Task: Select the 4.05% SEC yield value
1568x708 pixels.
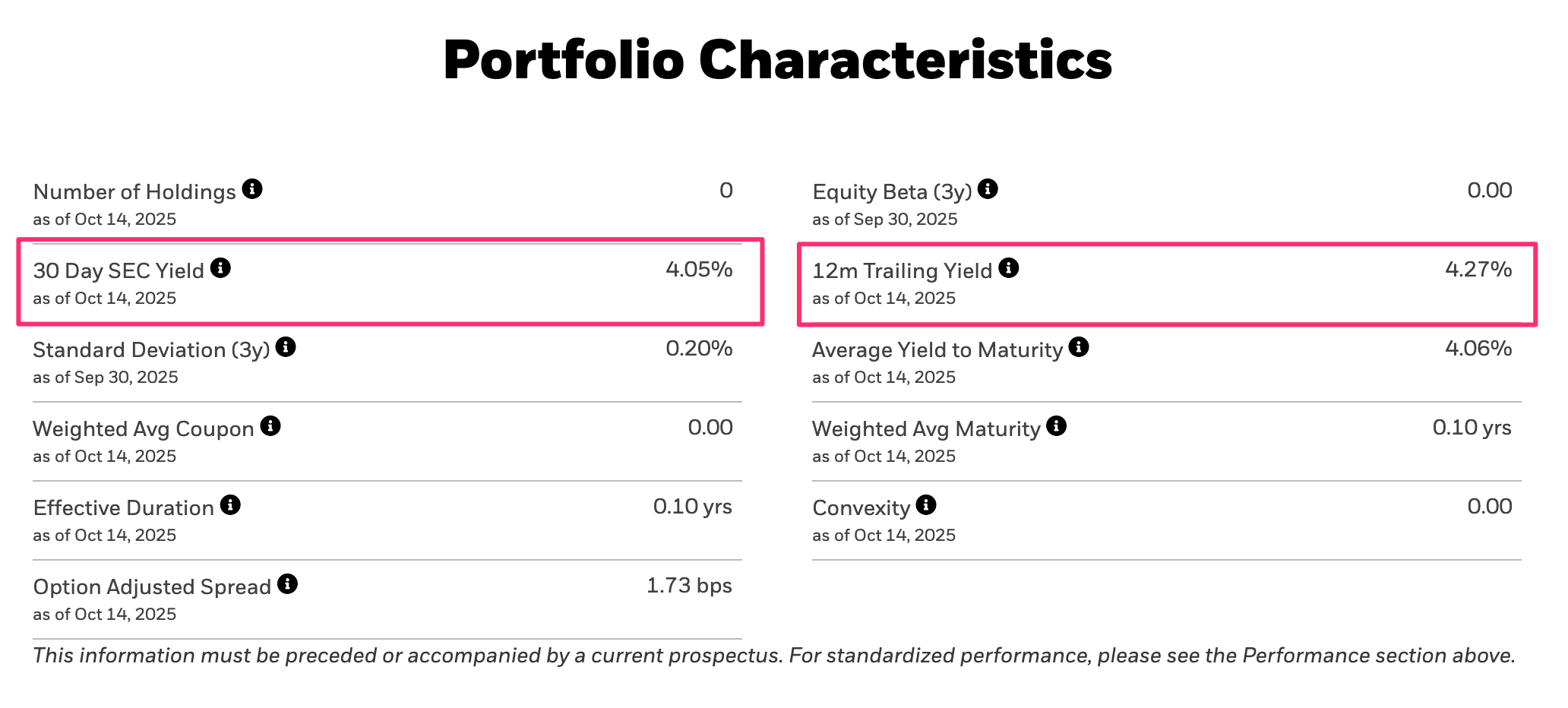Action: pyautogui.click(x=699, y=270)
